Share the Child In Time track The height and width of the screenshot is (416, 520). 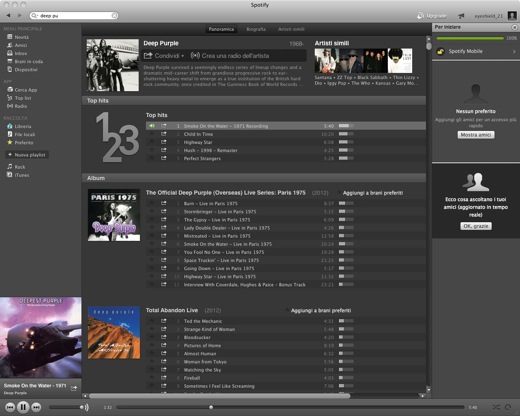coord(163,134)
